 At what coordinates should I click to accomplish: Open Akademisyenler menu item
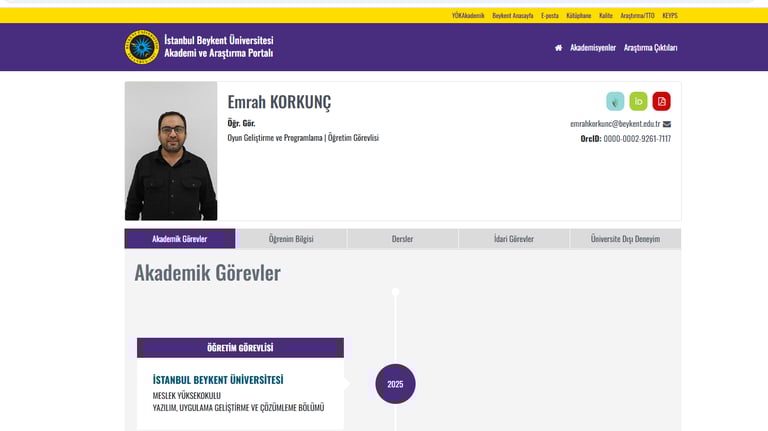593,48
